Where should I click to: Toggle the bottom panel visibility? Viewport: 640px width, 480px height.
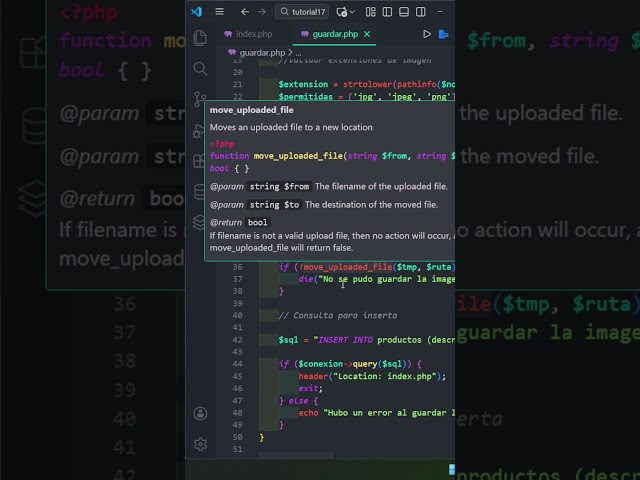click(x=404, y=12)
